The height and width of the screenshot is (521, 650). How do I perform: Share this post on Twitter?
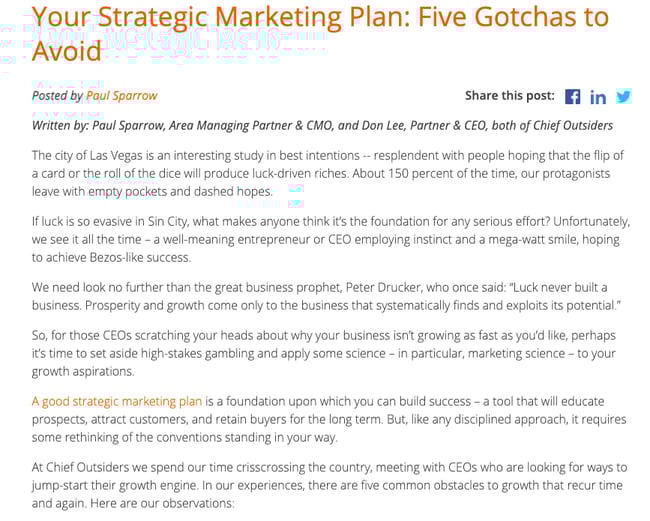(623, 97)
